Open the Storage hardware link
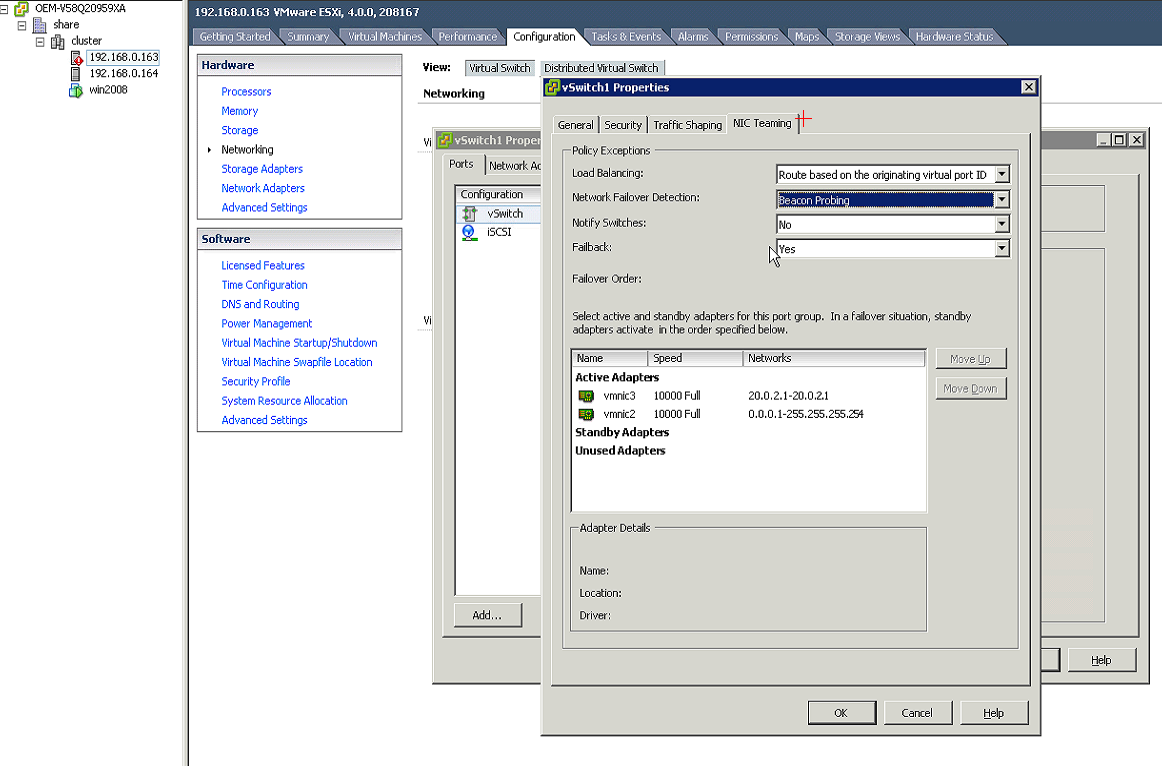Image resolution: width=1162 pixels, height=766 pixels. (x=239, y=130)
